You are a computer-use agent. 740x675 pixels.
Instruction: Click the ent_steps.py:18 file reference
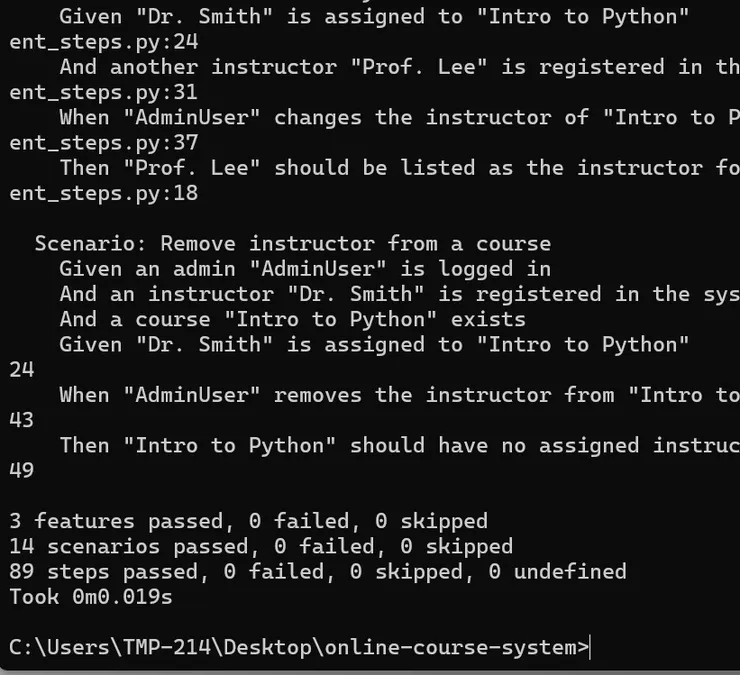[x=104, y=193]
